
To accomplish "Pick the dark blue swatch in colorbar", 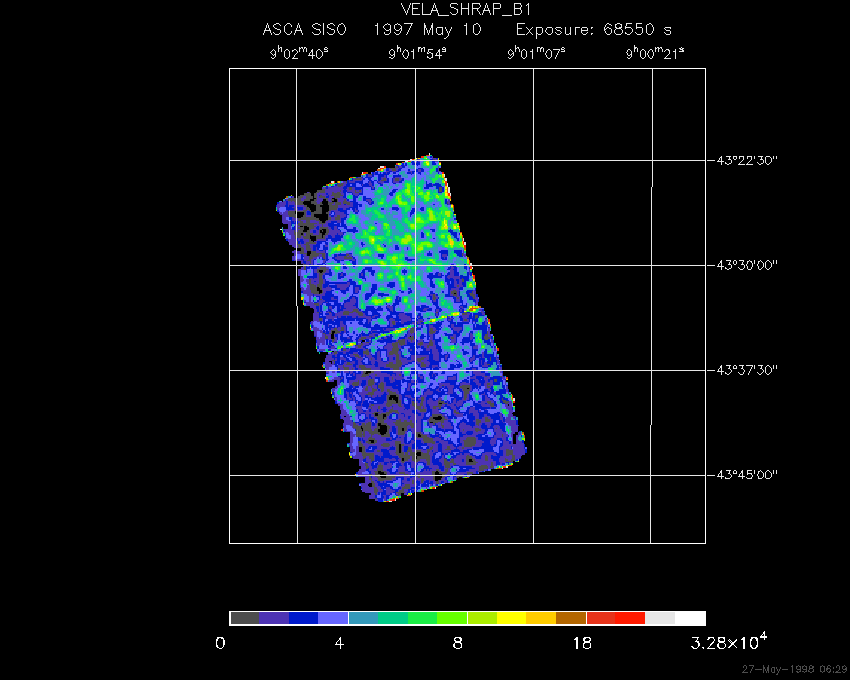I will [304, 618].
